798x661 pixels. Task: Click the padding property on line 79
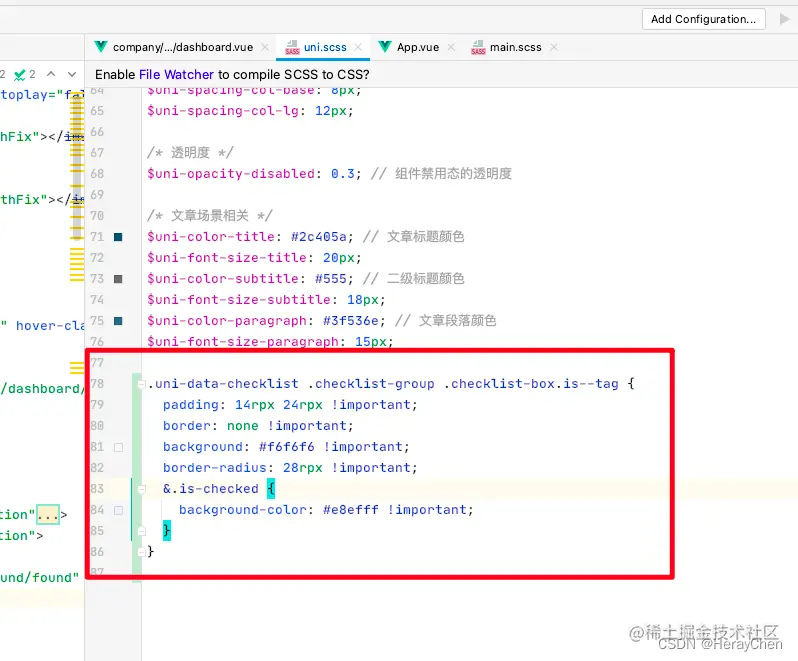(190, 405)
